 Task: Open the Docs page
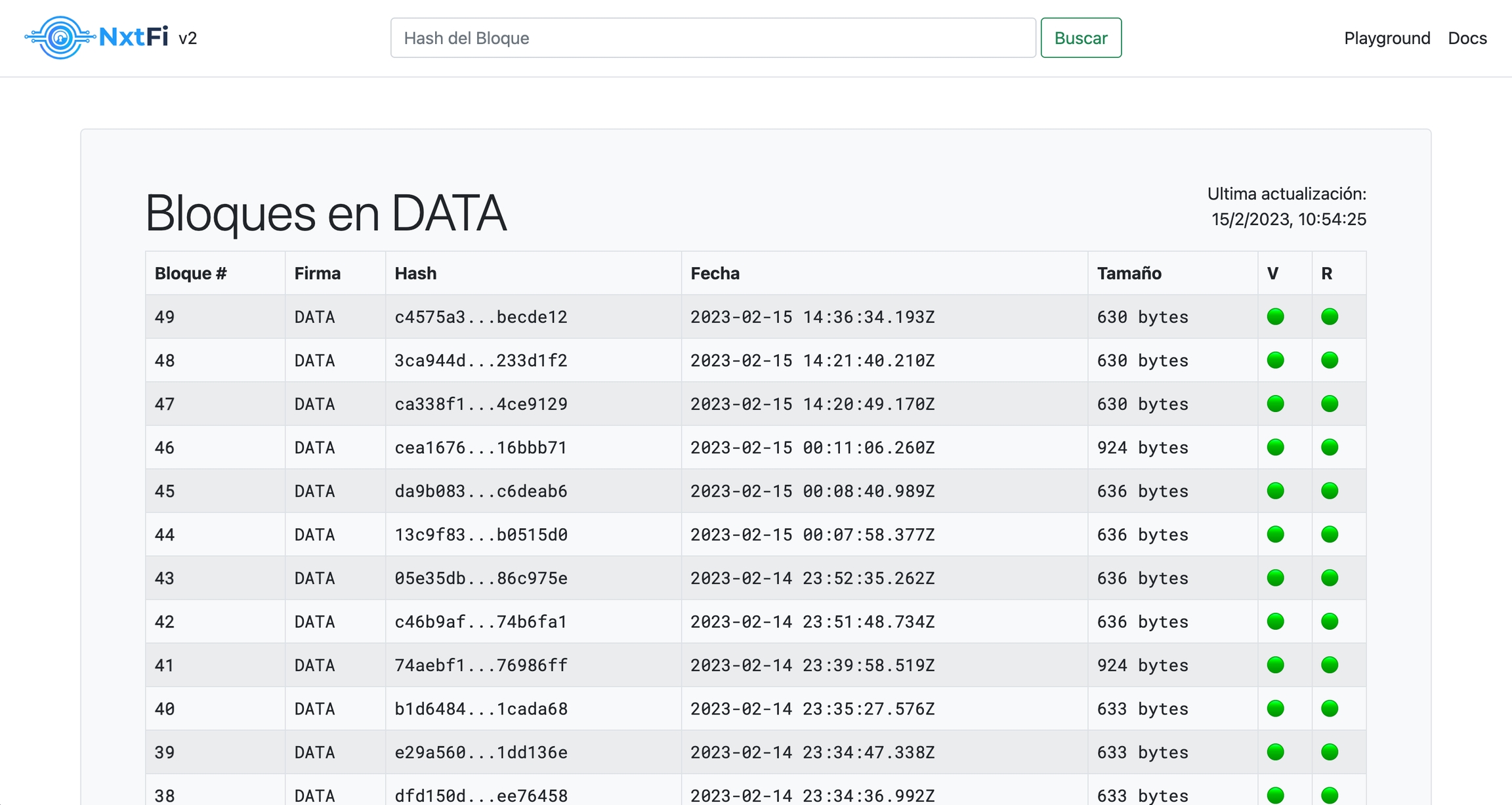(1467, 38)
